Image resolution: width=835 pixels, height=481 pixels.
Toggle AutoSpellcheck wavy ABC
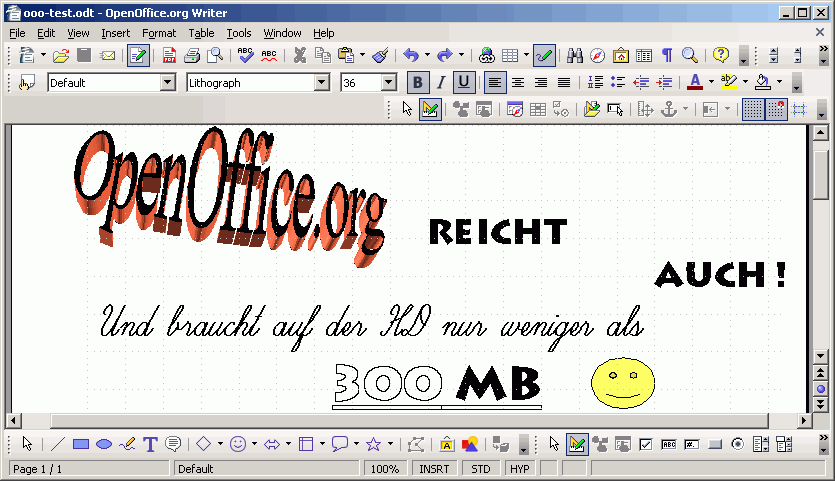[x=269, y=55]
